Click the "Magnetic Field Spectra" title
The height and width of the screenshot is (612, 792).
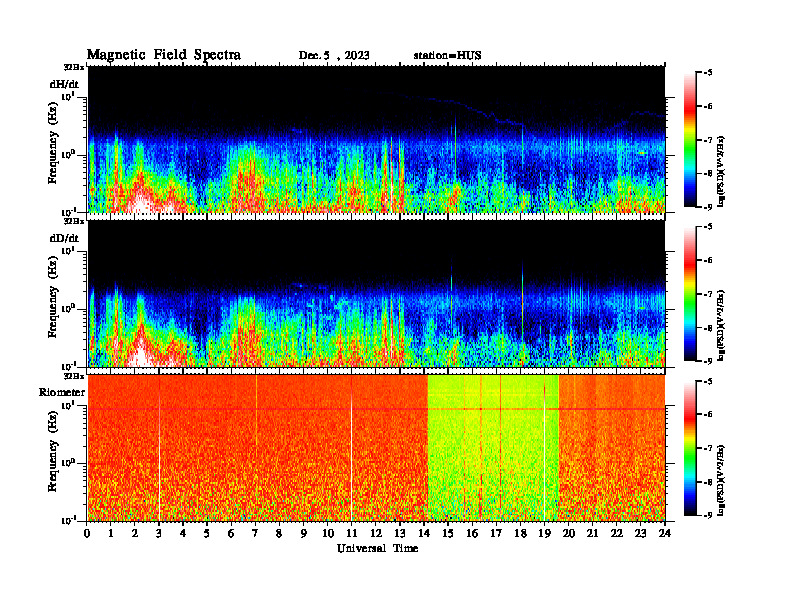point(164,55)
